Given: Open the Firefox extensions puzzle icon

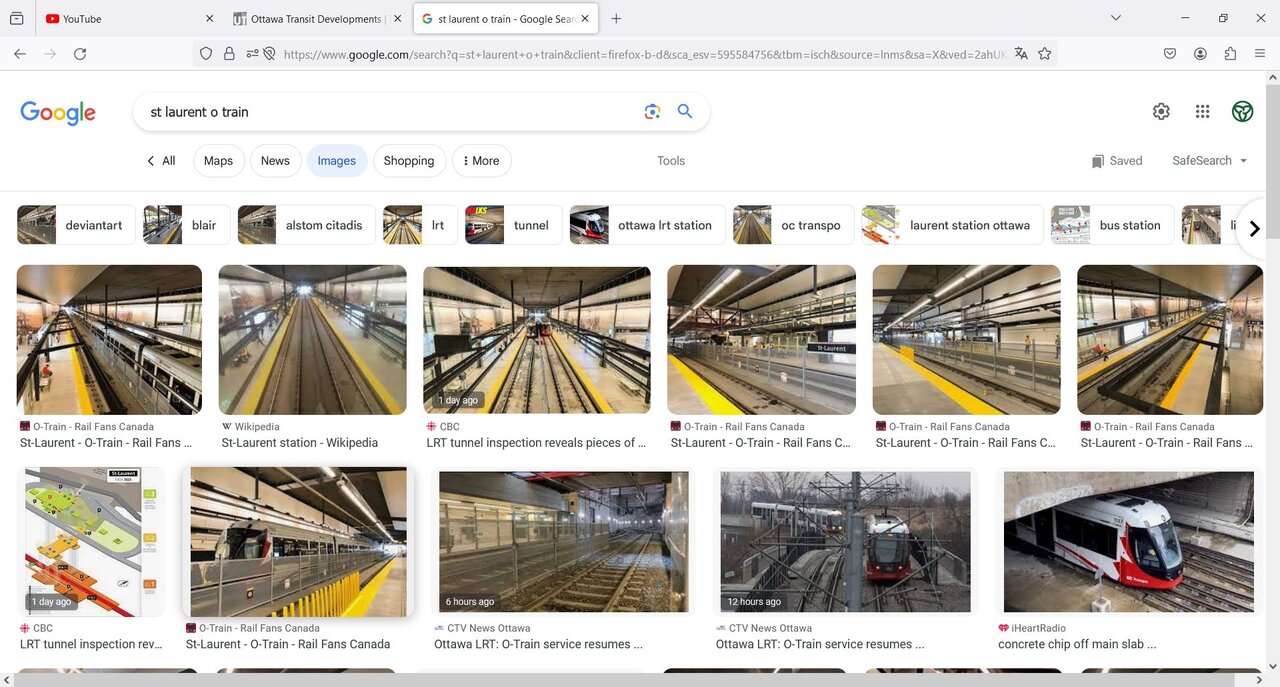Looking at the screenshot, I should 1230,54.
